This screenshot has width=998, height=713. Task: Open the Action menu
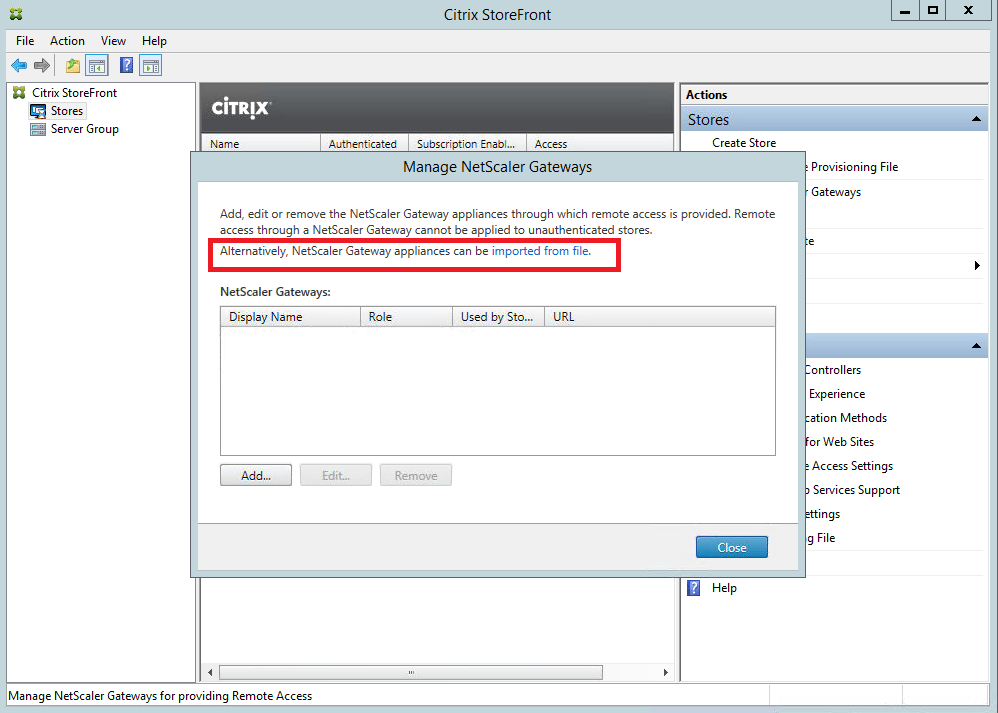click(x=67, y=41)
